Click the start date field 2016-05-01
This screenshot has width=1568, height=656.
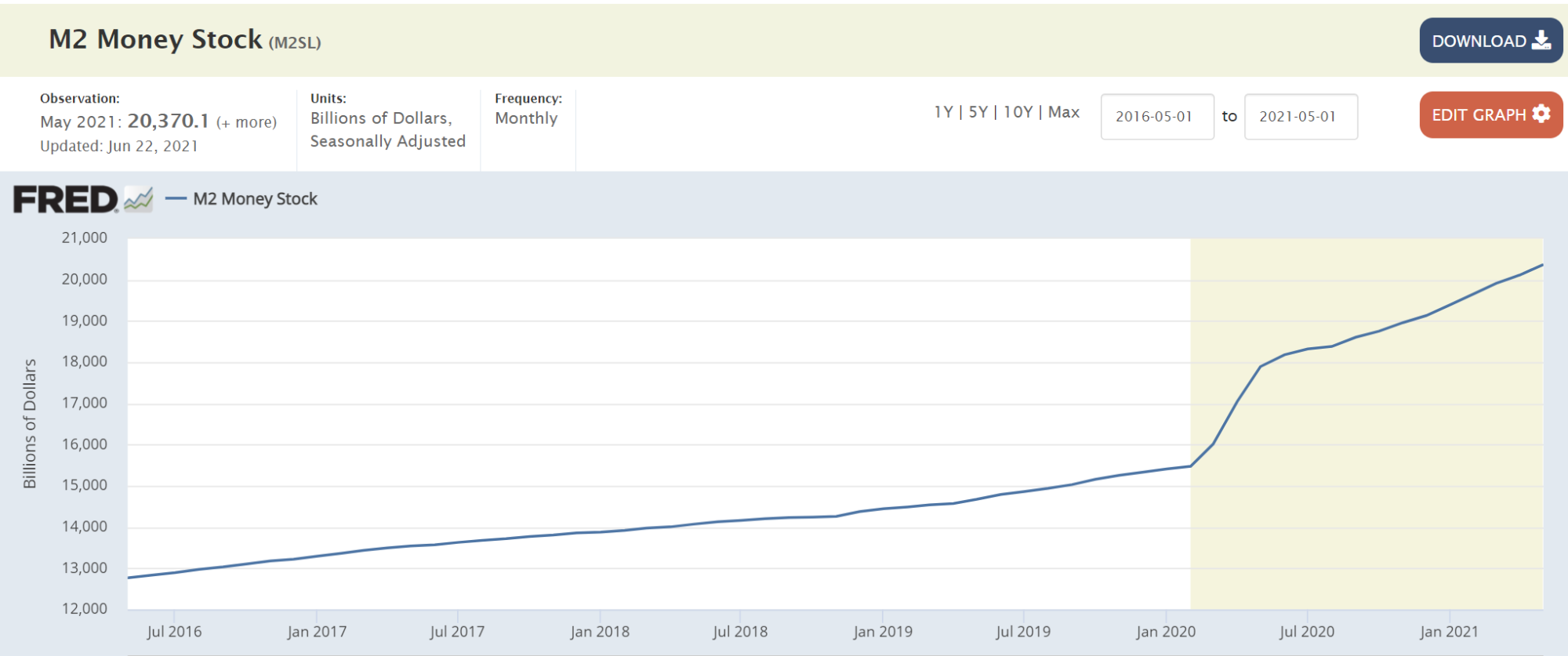point(1156,117)
